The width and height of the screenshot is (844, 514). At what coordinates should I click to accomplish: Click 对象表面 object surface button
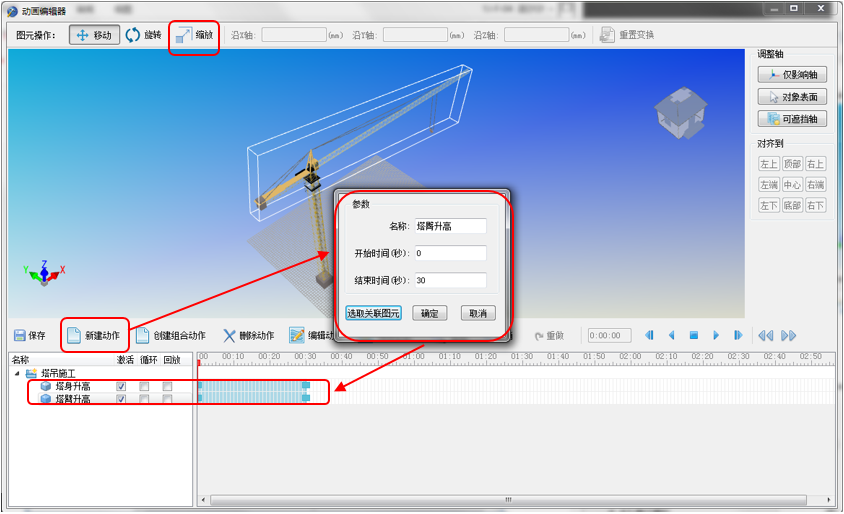click(792, 97)
